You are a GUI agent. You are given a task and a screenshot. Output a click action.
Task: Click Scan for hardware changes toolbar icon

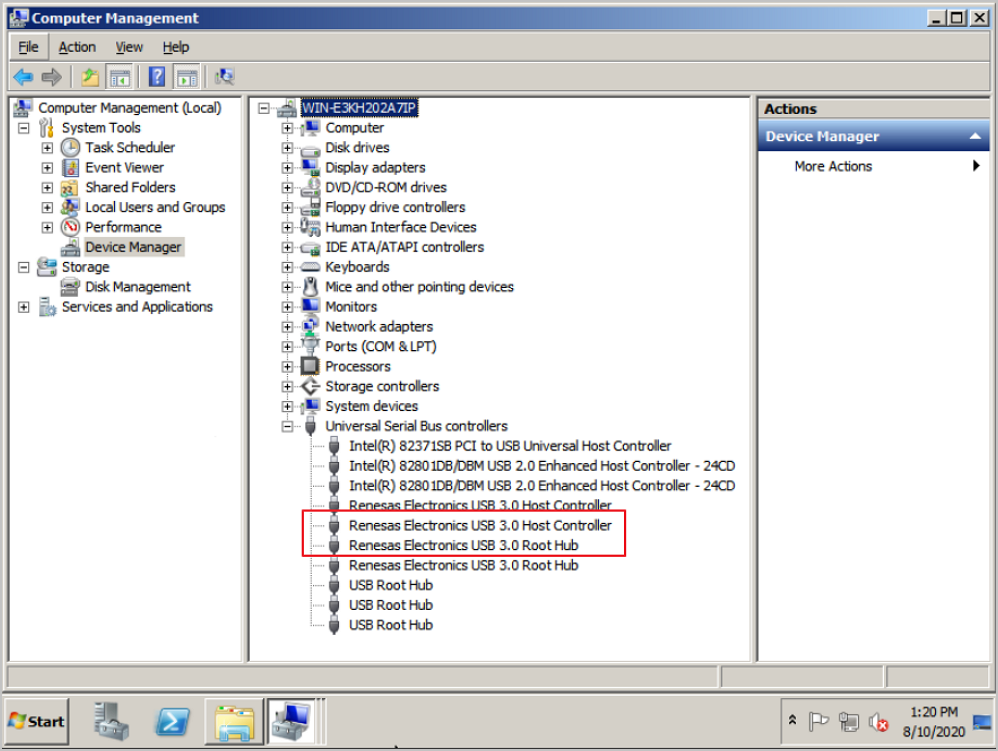[225, 77]
